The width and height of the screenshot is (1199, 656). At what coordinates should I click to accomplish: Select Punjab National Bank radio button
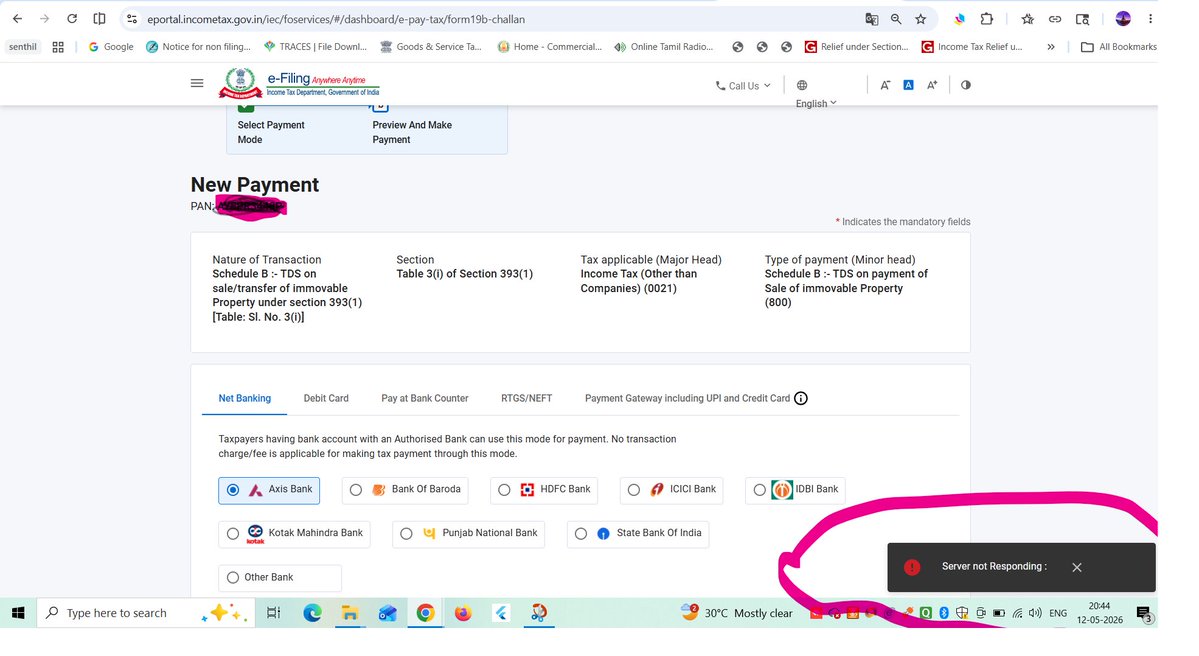(406, 534)
